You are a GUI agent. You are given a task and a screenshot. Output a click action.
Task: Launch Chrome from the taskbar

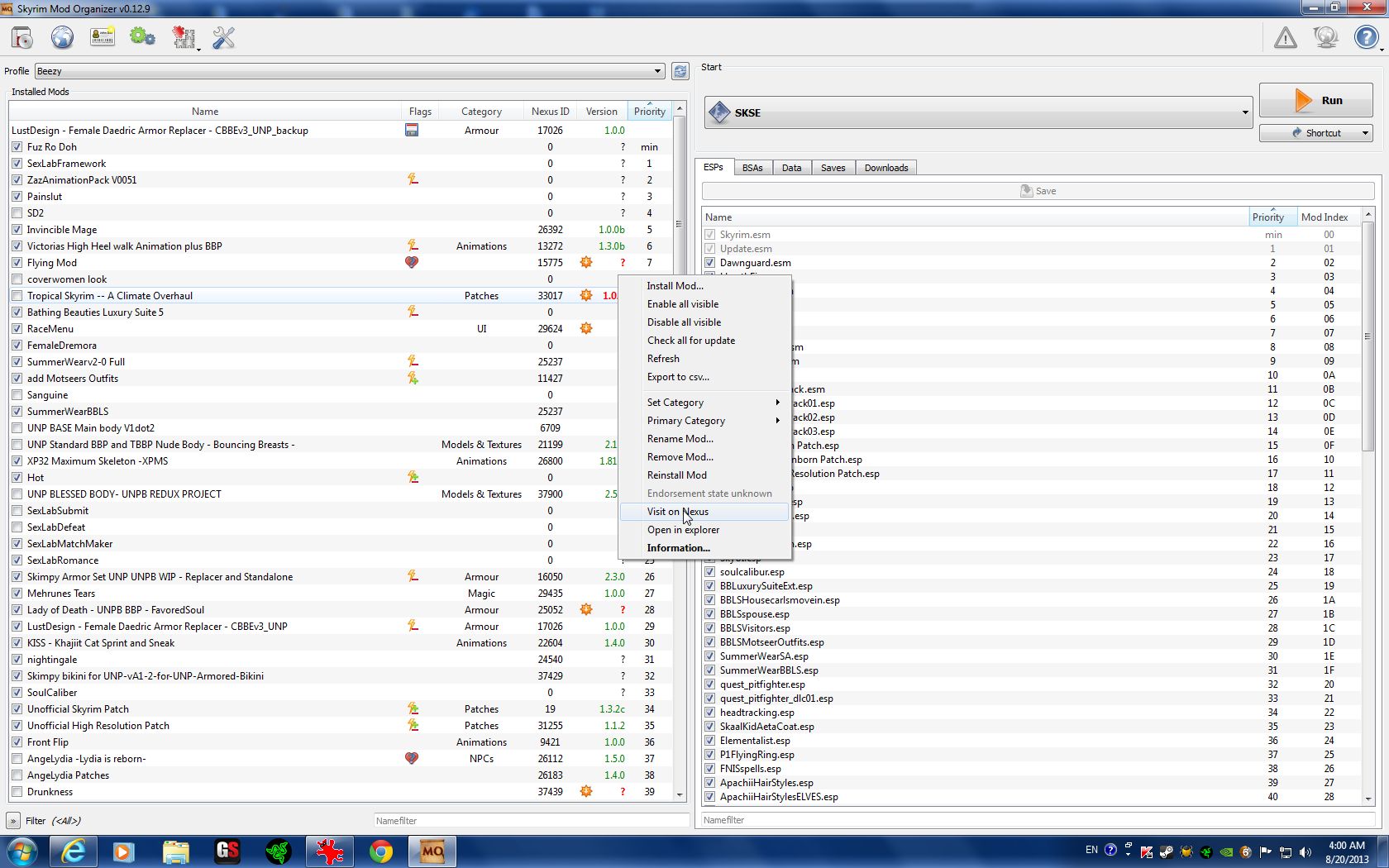(380, 851)
